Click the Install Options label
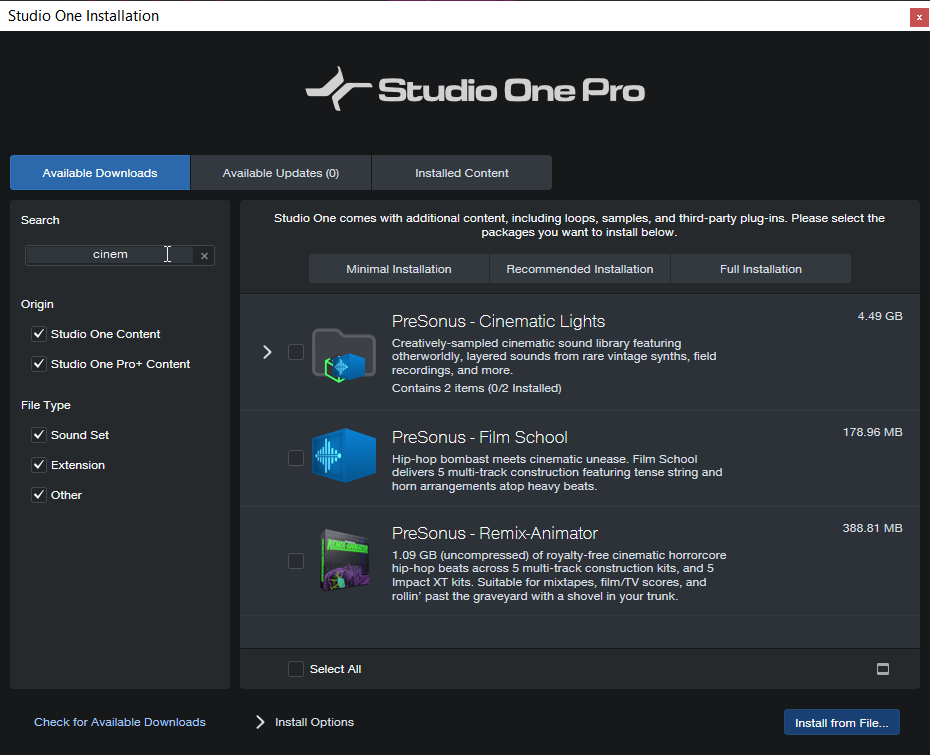Viewport: 930px width, 755px height. (314, 722)
